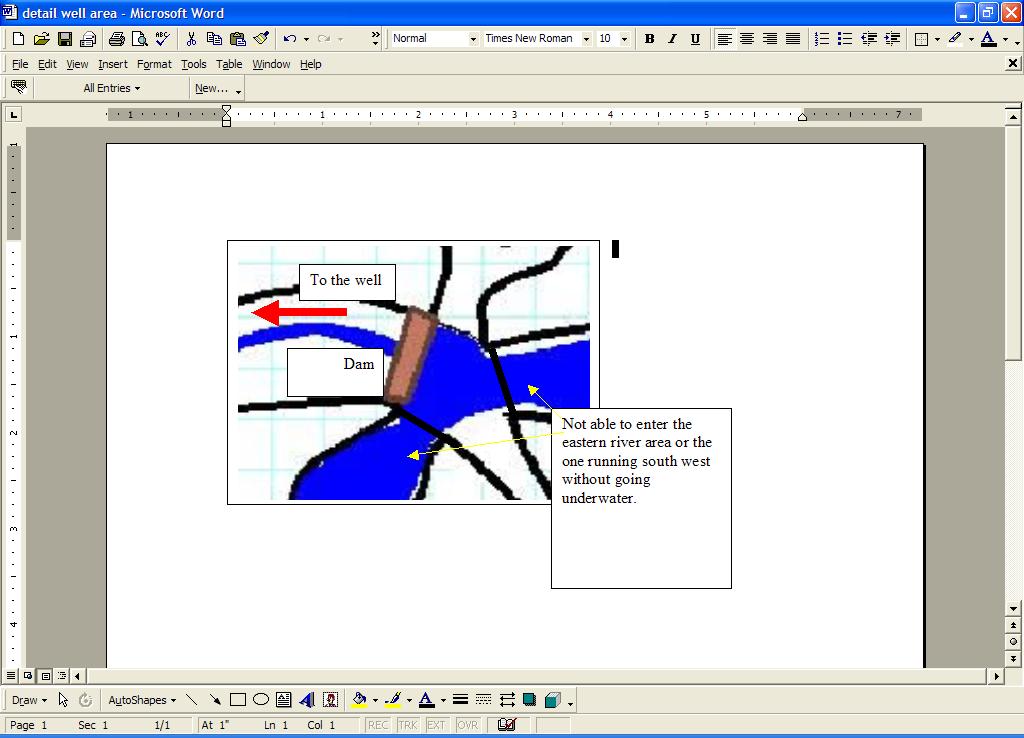Open the Table menu

[x=229, y=64]
